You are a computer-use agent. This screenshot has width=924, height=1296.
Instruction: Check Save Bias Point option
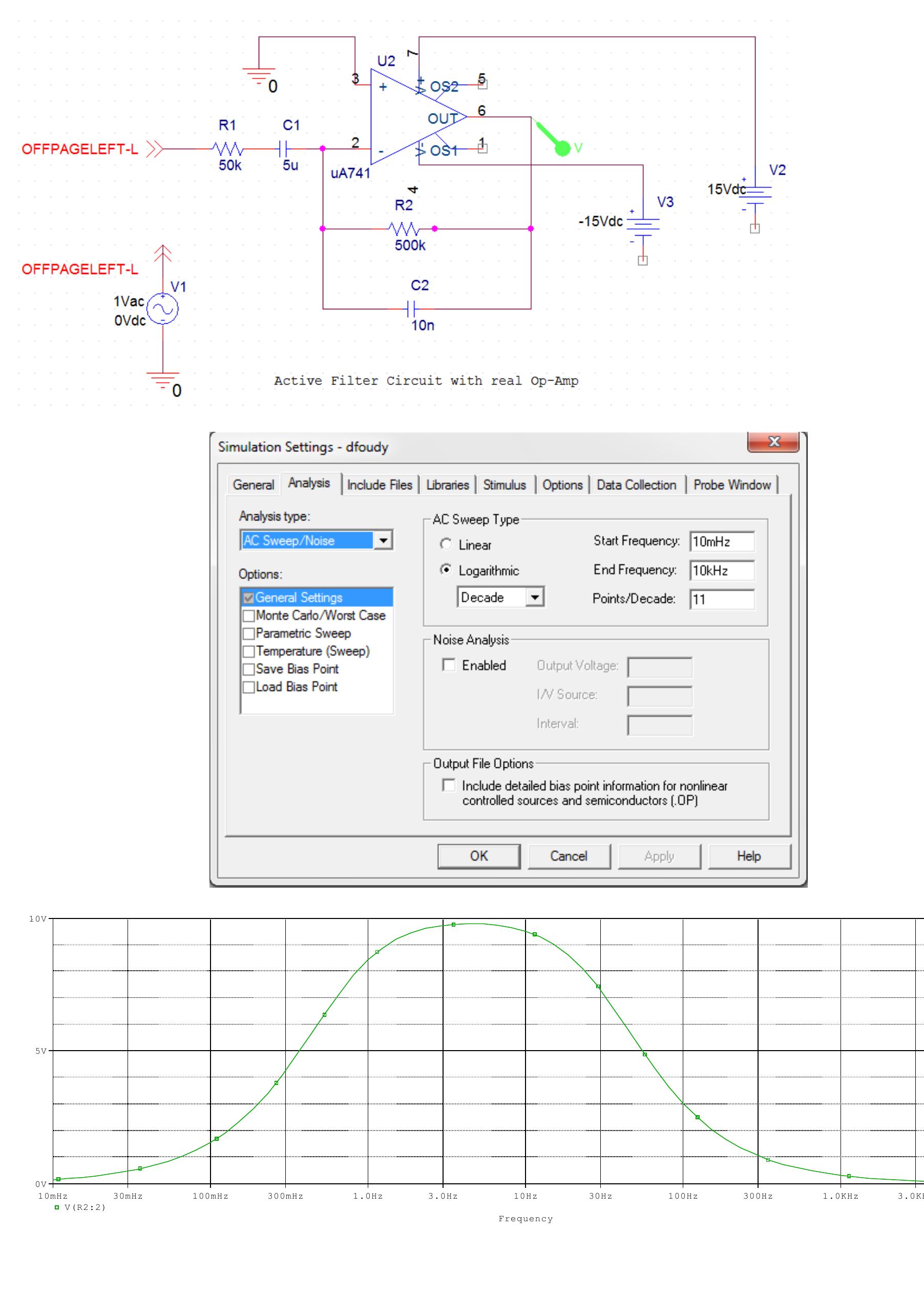point(248,669)
